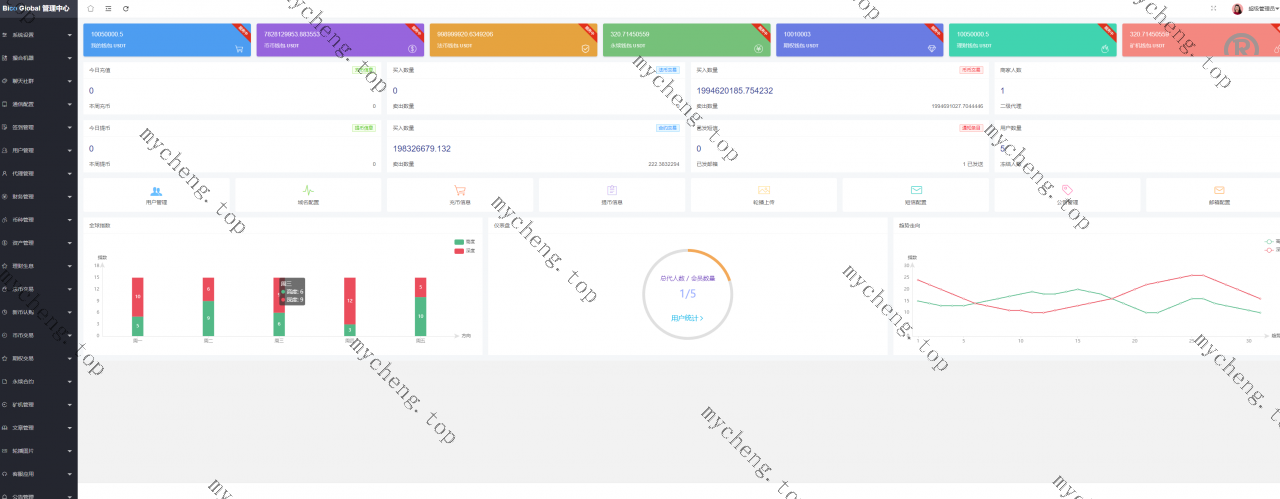
Task: Click the admin avatar picture
Action: 1237,8
